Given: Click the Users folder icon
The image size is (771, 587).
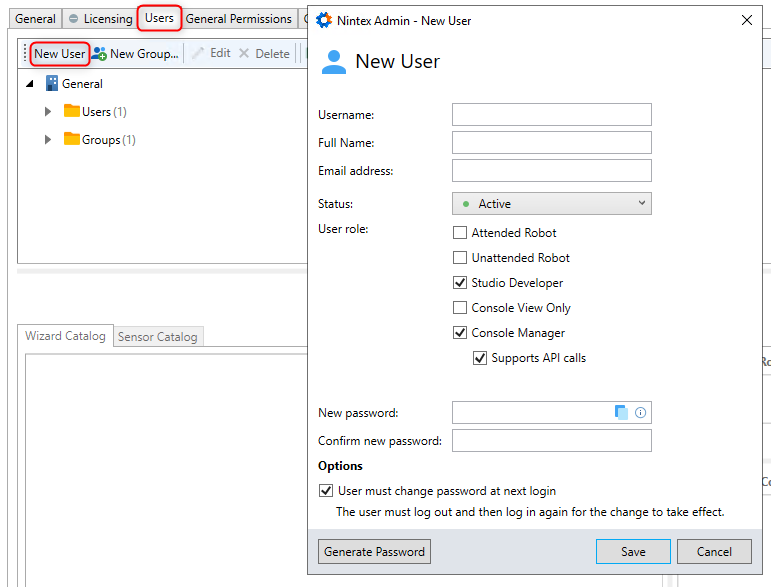Looking at the screenshot, I should (72, 111).
